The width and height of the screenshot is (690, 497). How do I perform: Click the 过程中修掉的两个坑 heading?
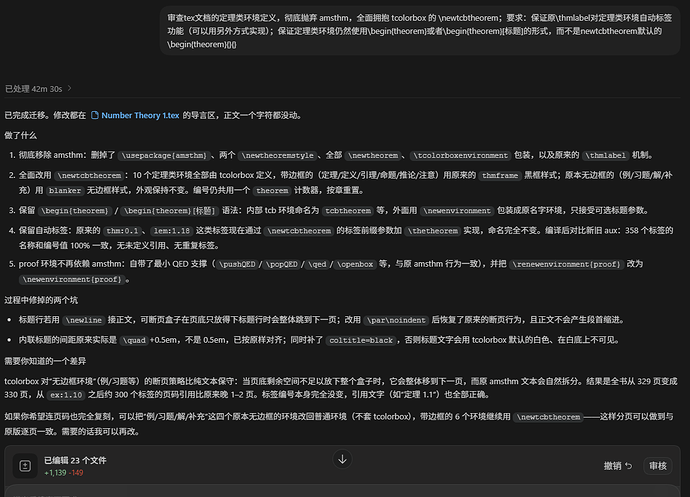(x=41, y=300)
